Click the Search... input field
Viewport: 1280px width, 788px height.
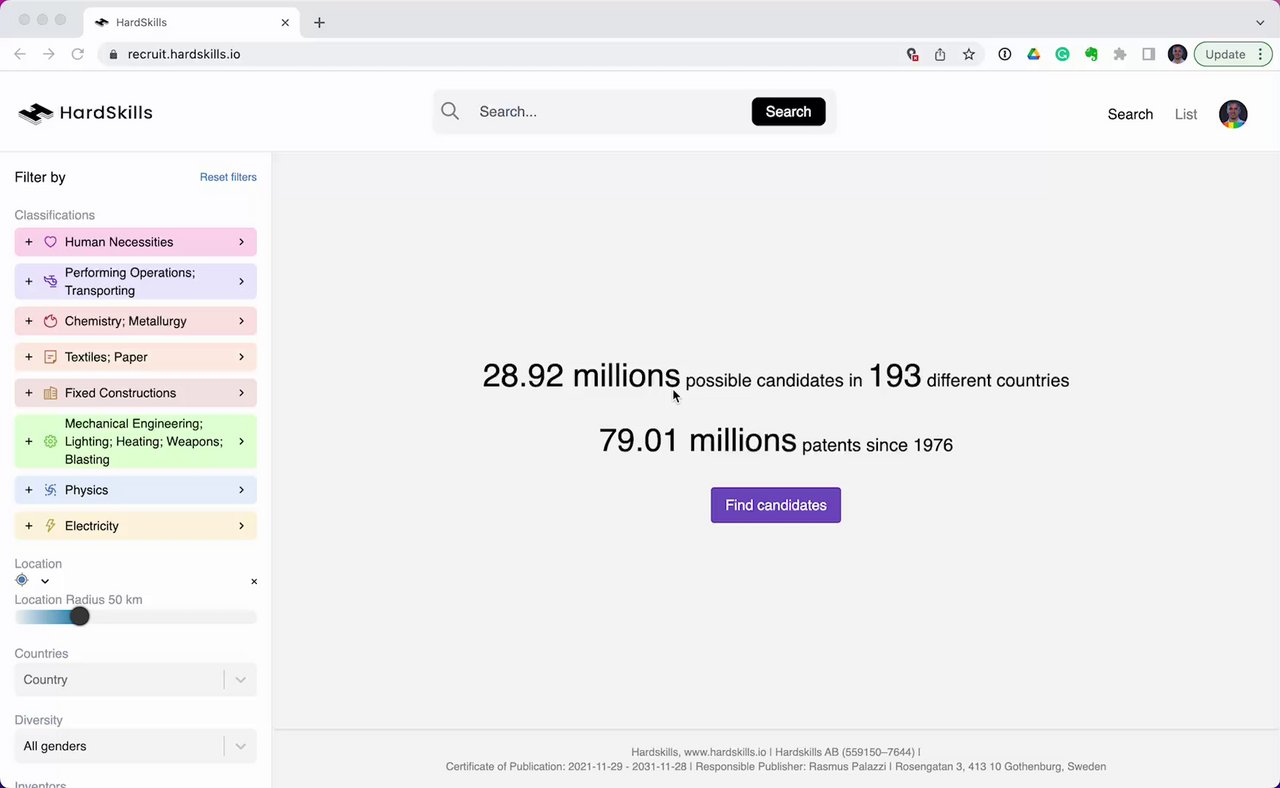tap(608, 112)
